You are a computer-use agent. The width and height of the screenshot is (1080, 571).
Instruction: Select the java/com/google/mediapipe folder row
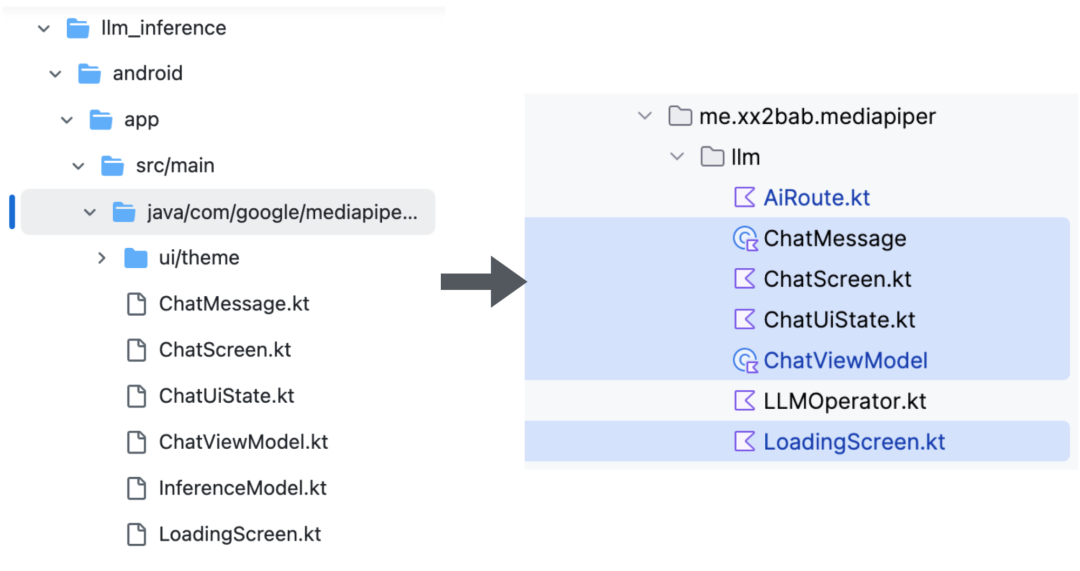click(228, 212)
